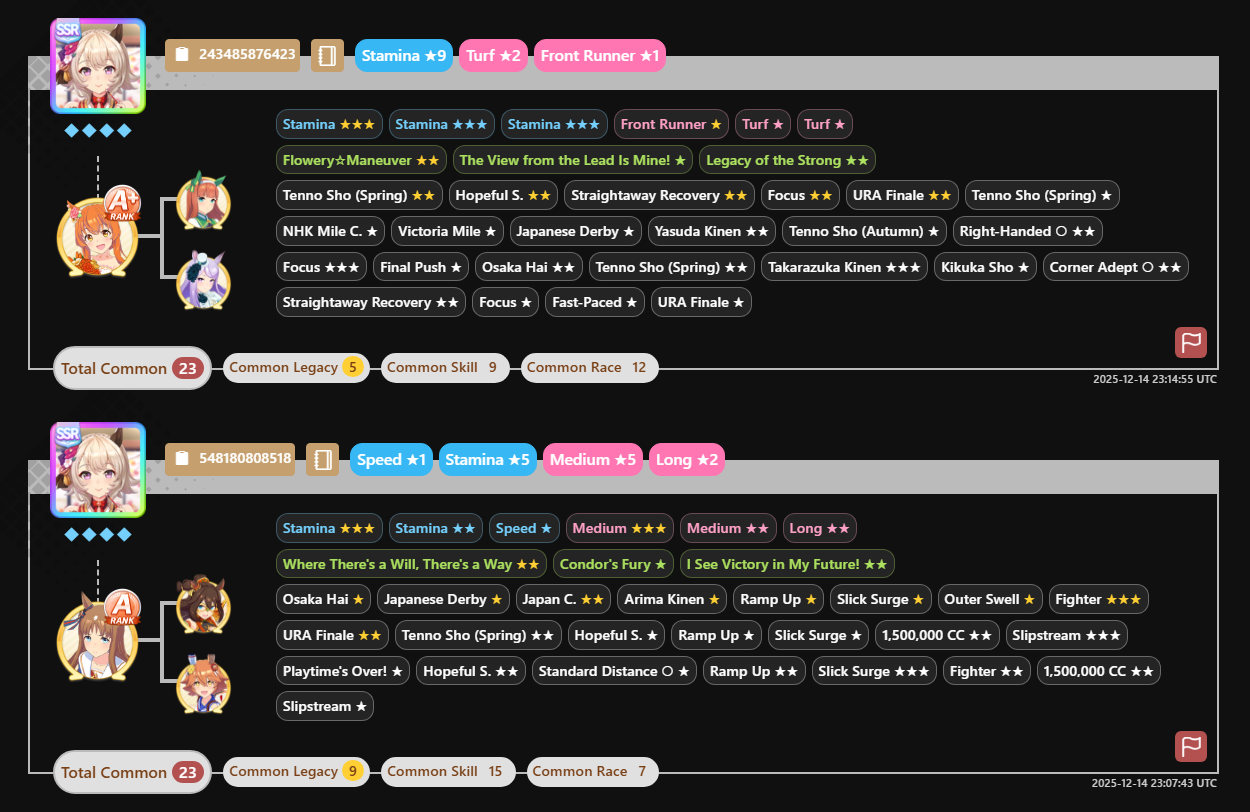The height and width of the screenshot is (812, 1250).
Task: Select the Stamina ★5 summary tag
Action: click(x=488, y=460)
